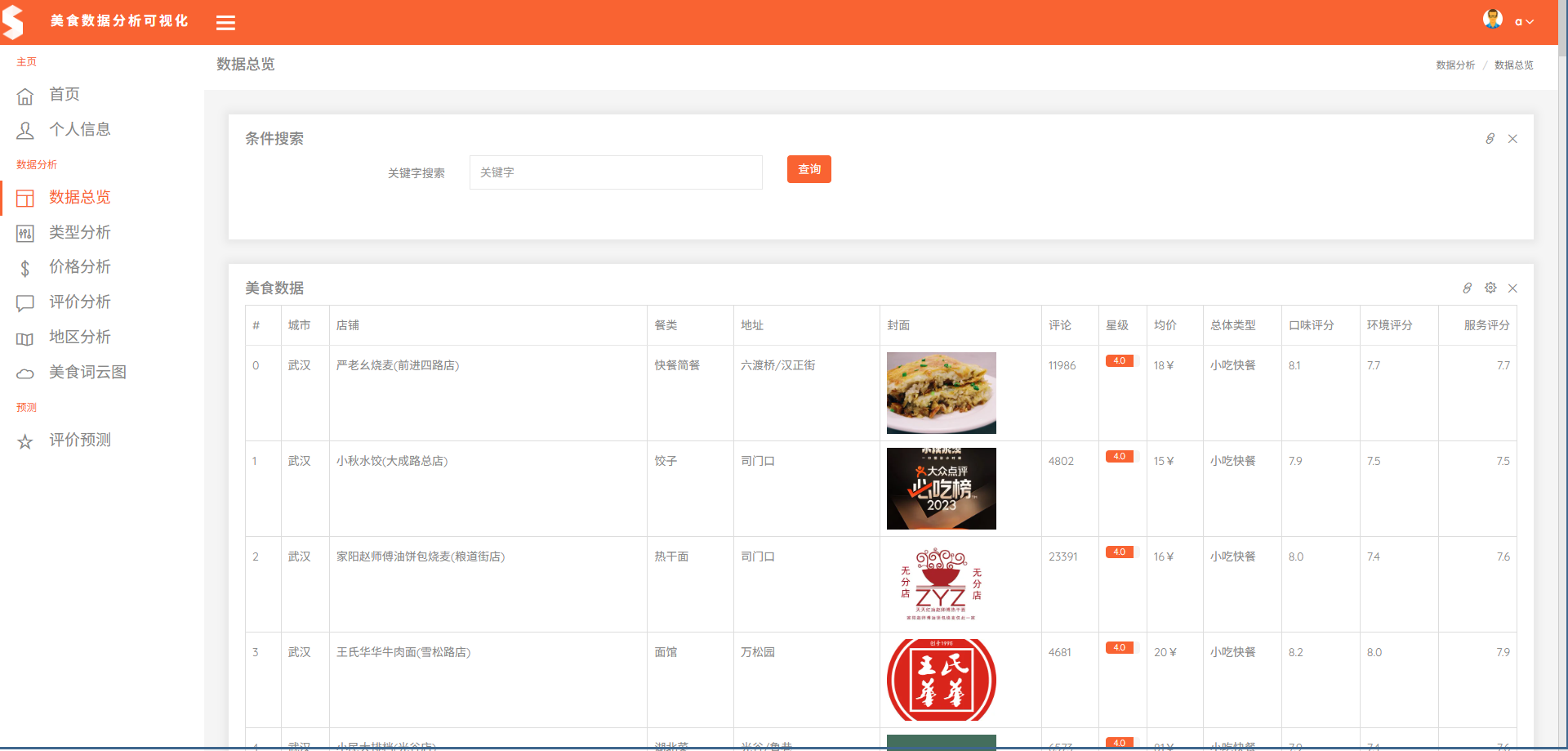Click 4.0 star badge in 王氏华华 row

[1120, 648]
